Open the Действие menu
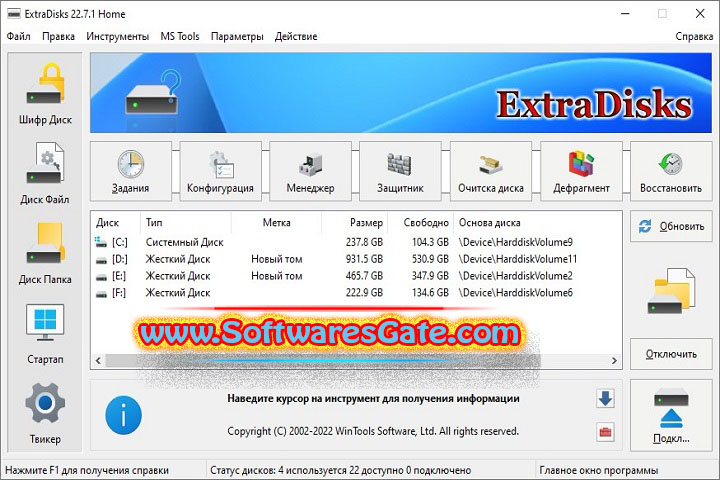Image resolution: width=720 pixels, height=480 pixels. tap(296, 36)
